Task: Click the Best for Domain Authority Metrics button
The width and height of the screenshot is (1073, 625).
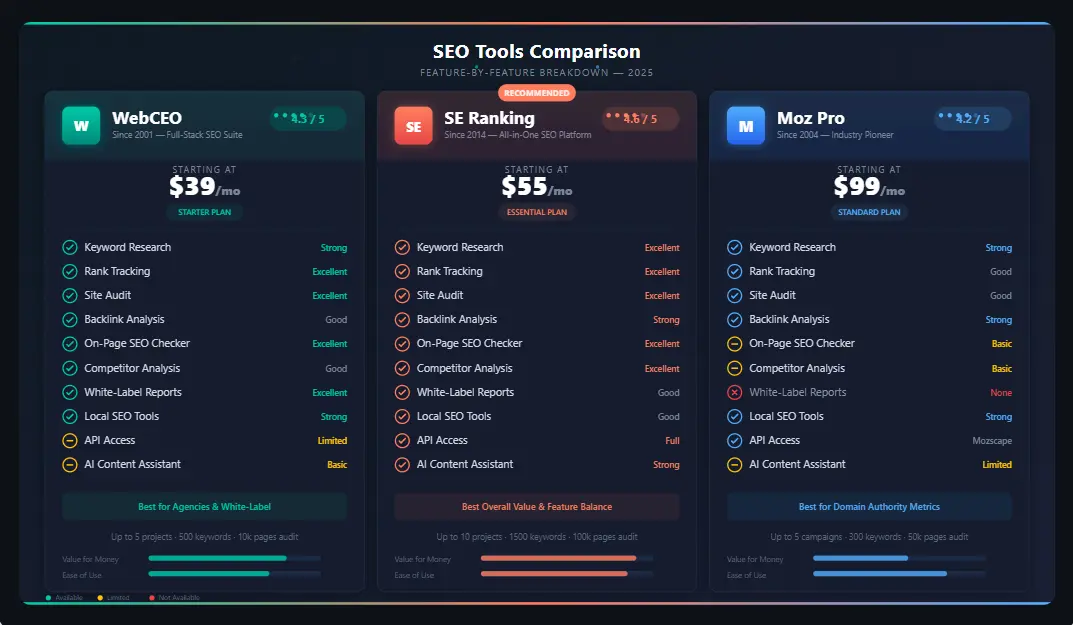Action: (x=869, y=507)
